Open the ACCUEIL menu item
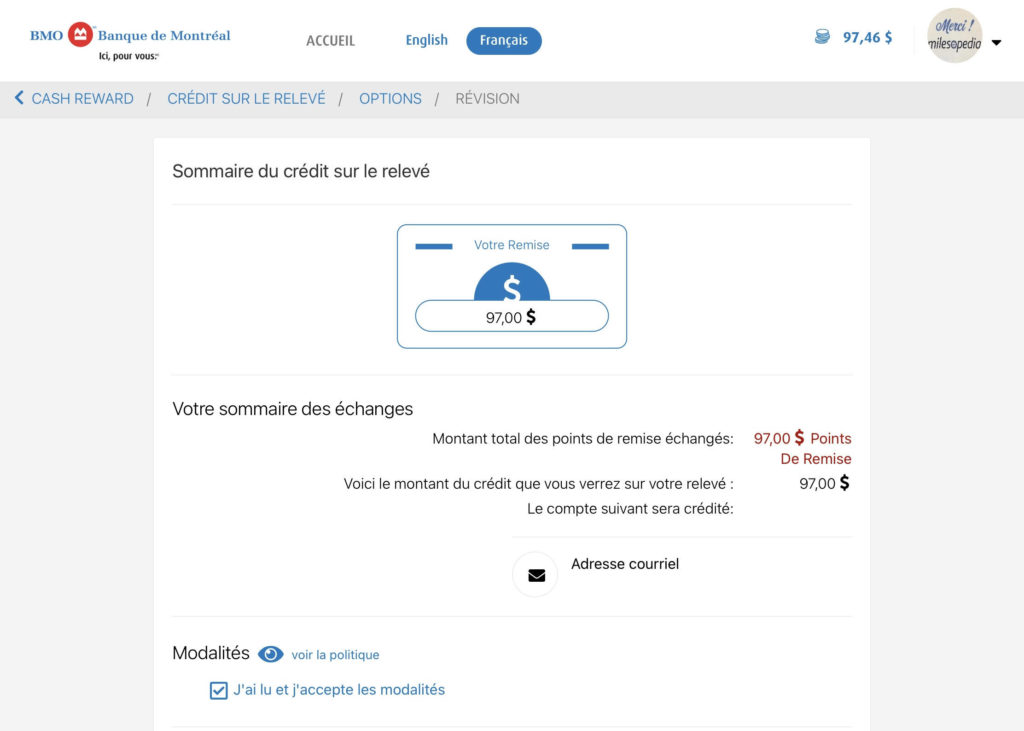This screenshot has width=1024, height=731. tap(330, 41)
